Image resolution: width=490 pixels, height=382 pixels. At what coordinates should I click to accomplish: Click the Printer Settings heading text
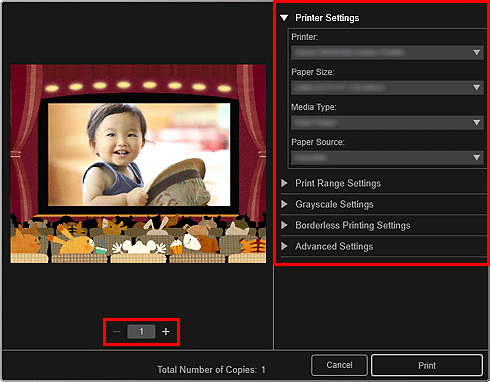click(327, 18)
